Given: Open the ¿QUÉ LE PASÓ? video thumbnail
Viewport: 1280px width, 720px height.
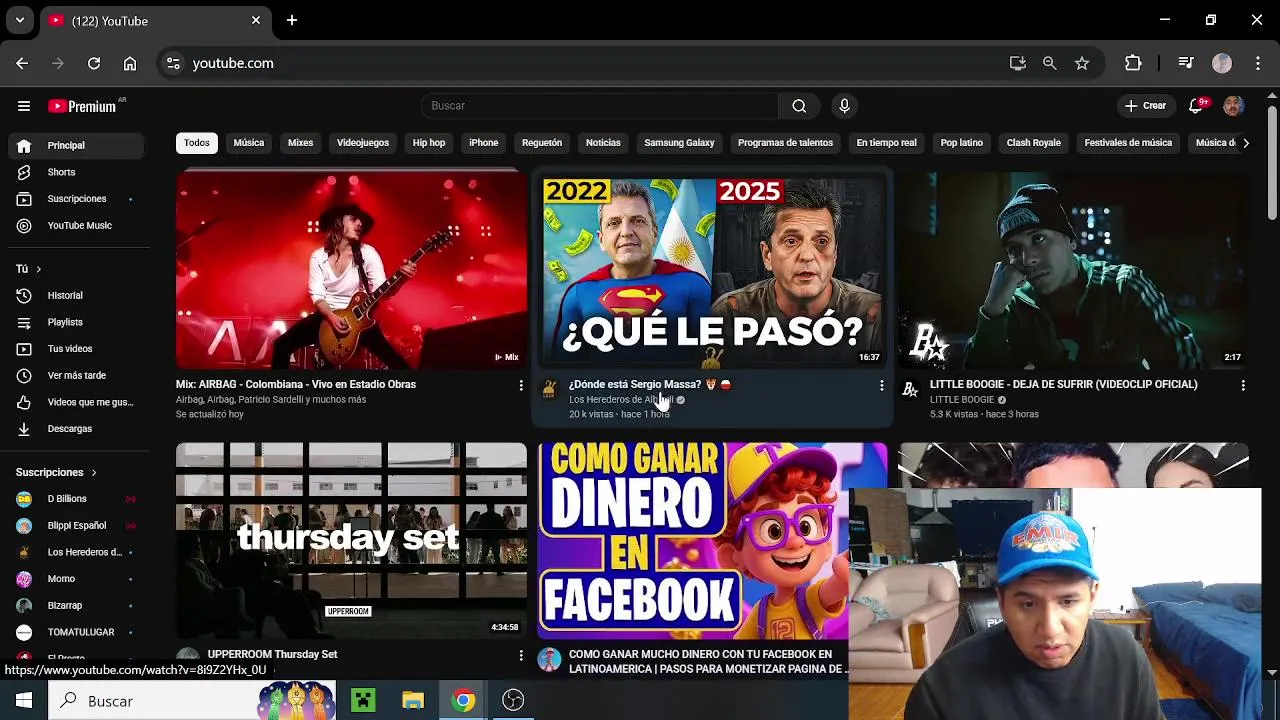Looking at the screenshot, I should coord(712,271).
